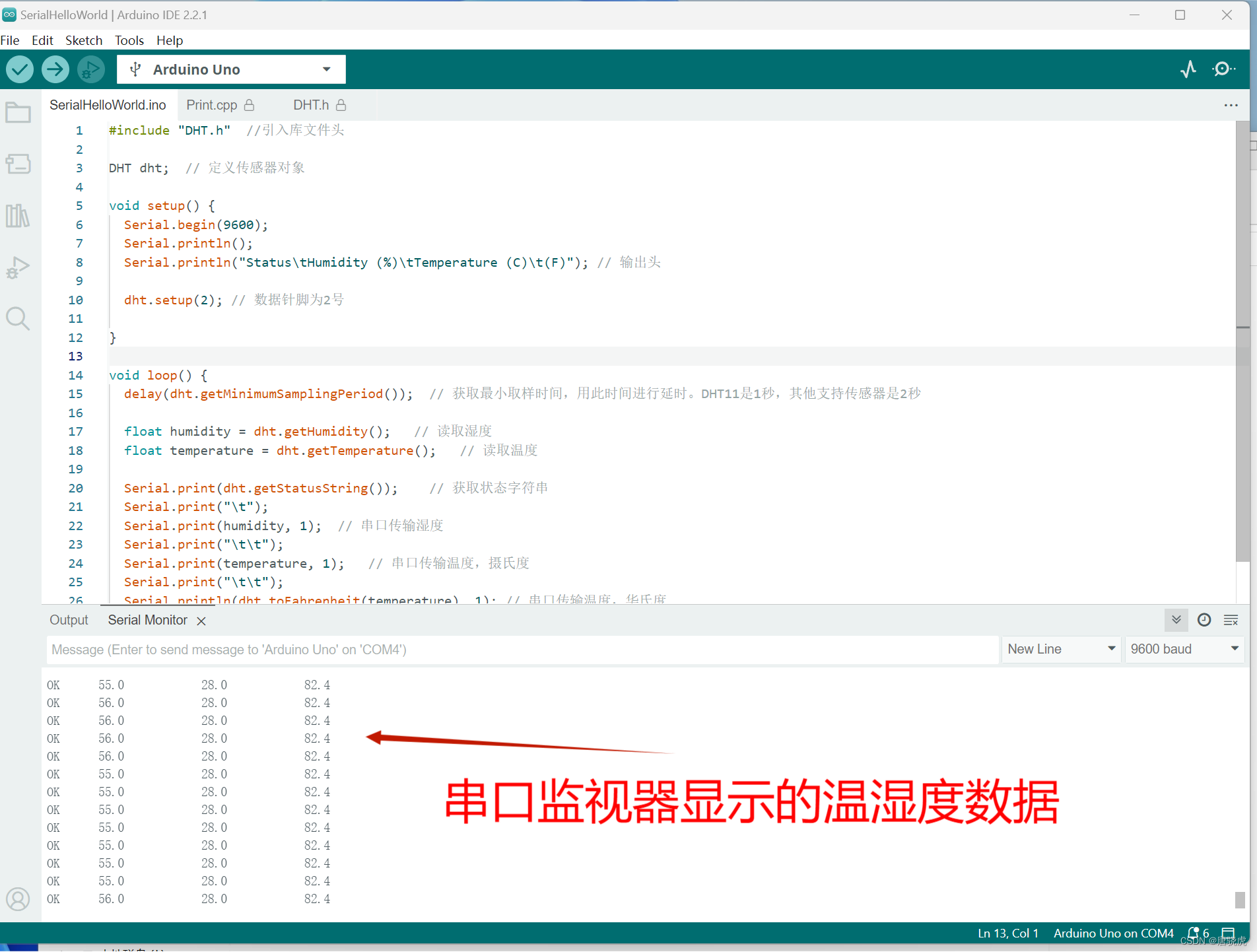Toggle bottom panel icon in status bar
The width and height of the screenshot is (1257, 952).
pos(1228,934)
